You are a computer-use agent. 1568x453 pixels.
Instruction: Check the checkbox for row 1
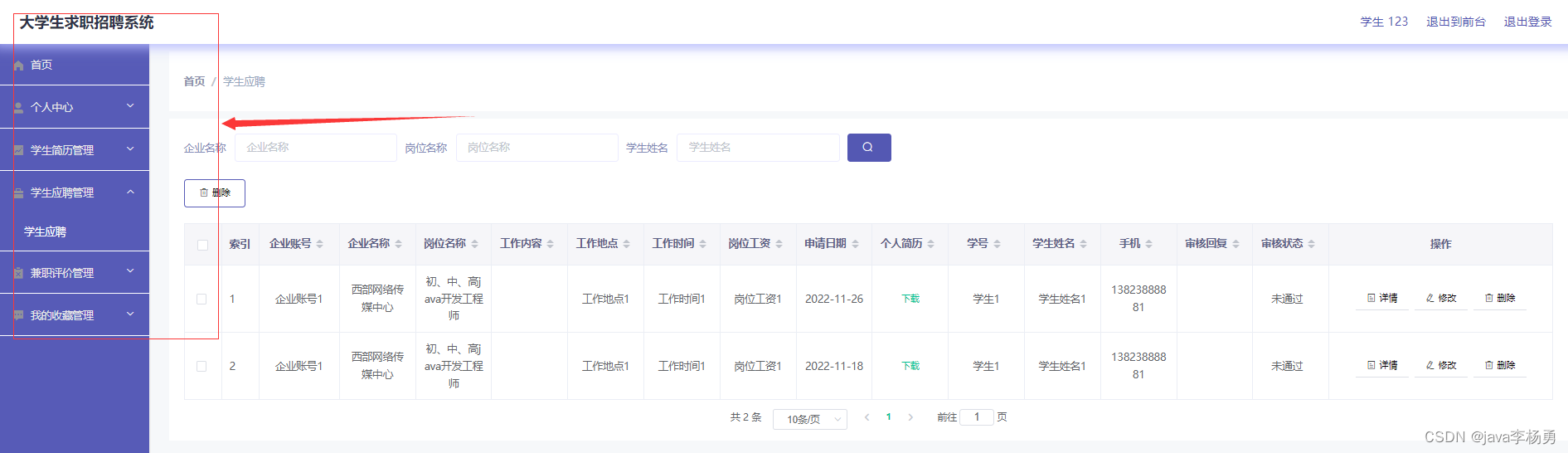(x=201, y=299)
